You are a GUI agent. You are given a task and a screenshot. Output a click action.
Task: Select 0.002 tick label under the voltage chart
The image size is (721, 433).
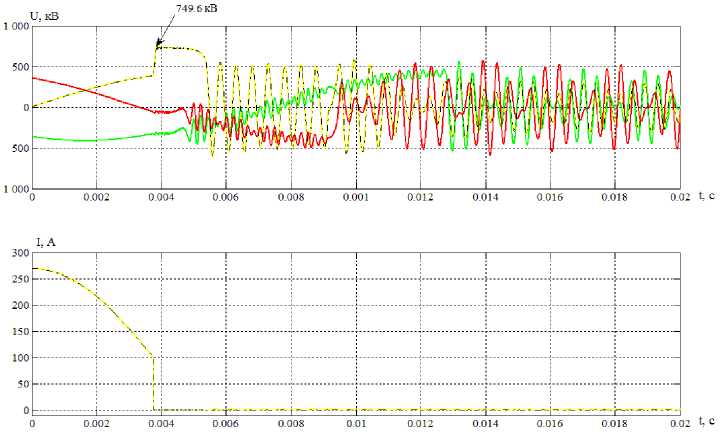pos(97,197)
